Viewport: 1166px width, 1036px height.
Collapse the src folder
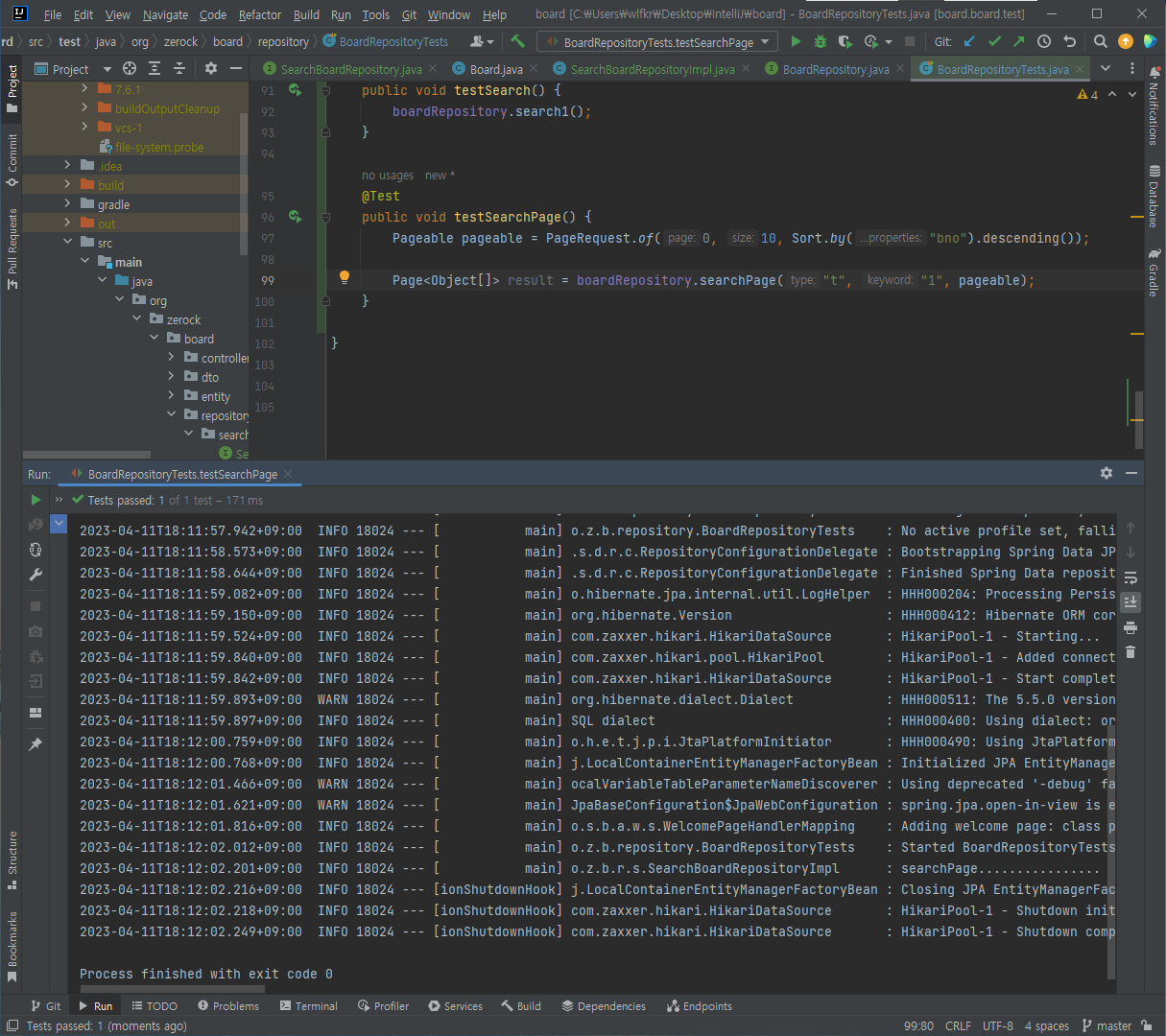(67, 242)
